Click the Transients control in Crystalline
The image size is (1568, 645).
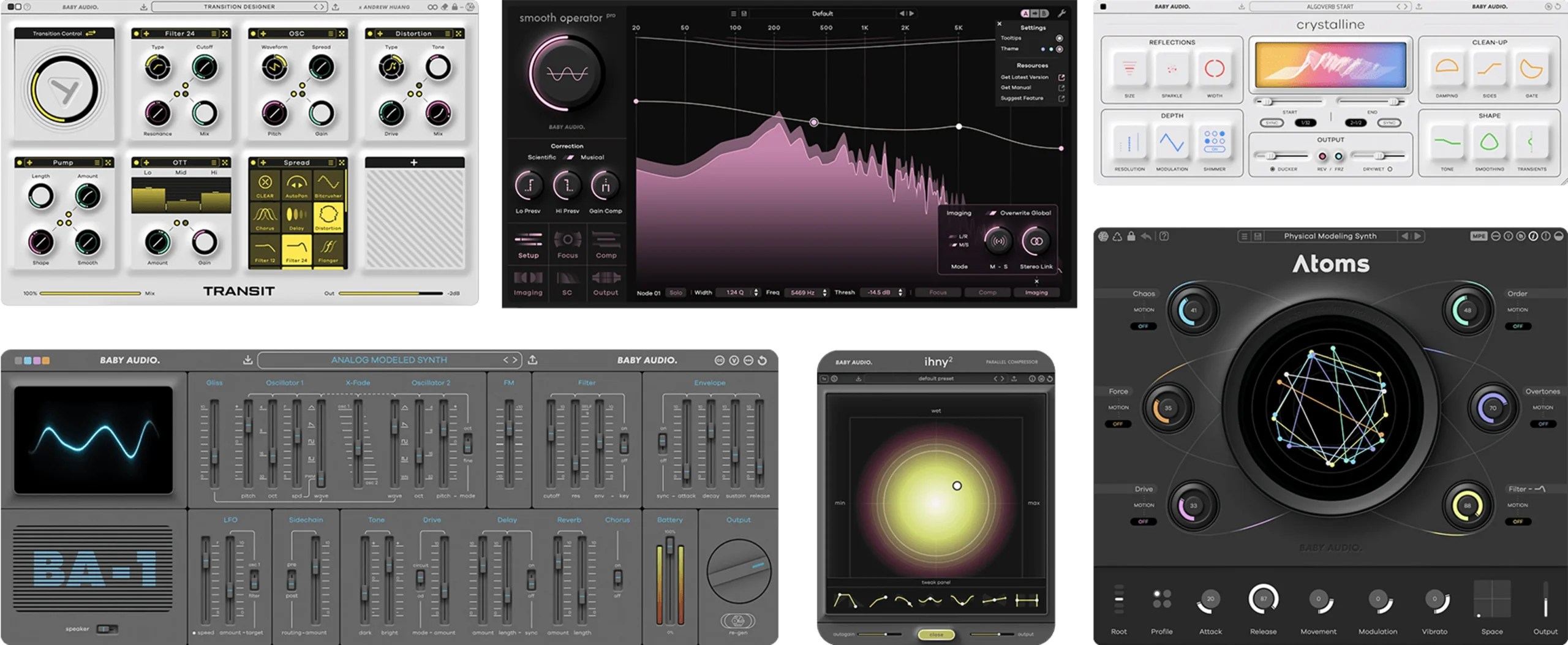point(1531,143)
